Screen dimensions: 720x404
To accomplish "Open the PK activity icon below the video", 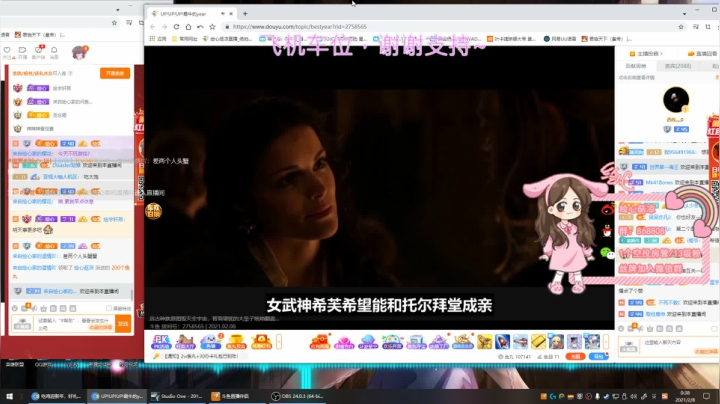I will pyautogui.click(x=161, y=342).
